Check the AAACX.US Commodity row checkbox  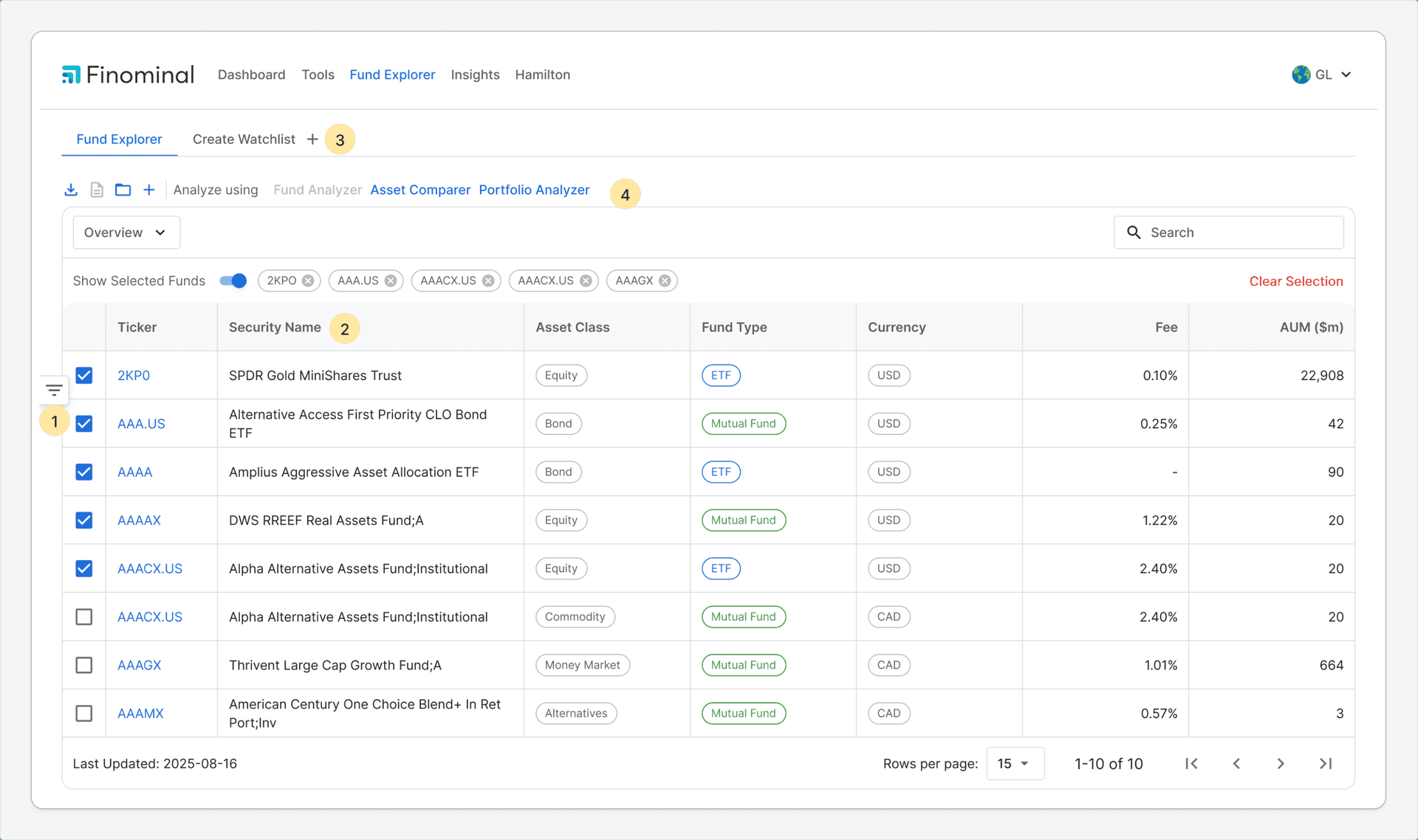(84, 617)
